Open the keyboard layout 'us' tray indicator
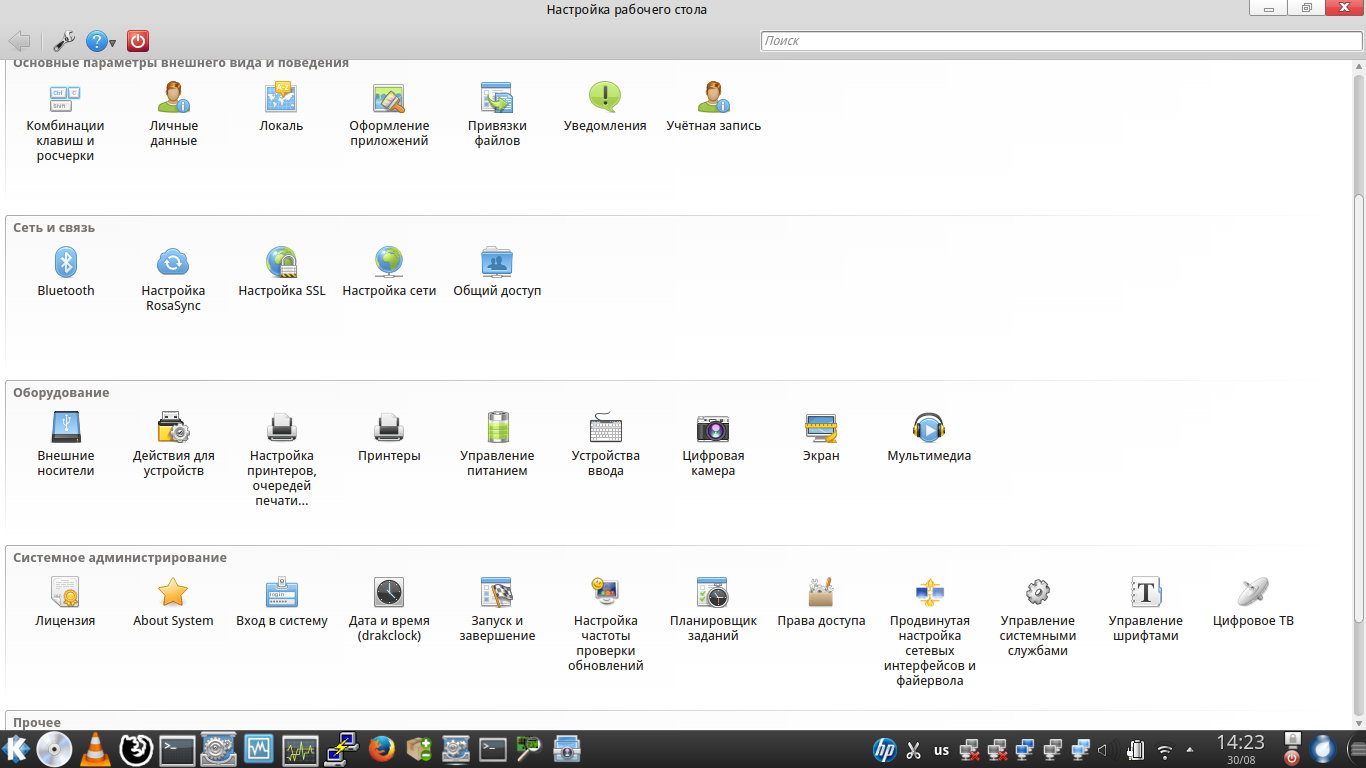This screenshot has width=1366, height=768. (941, 749)
